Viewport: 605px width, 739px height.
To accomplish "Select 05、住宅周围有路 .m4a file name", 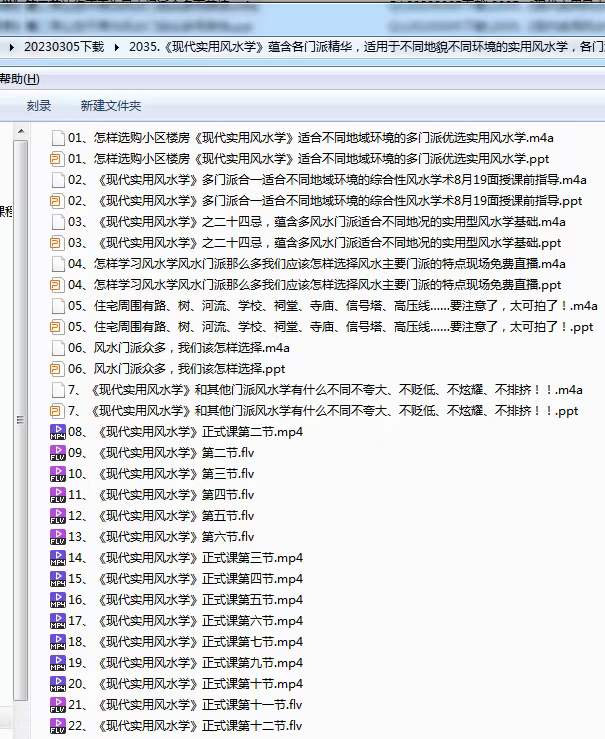I will [x=333, y=306].
